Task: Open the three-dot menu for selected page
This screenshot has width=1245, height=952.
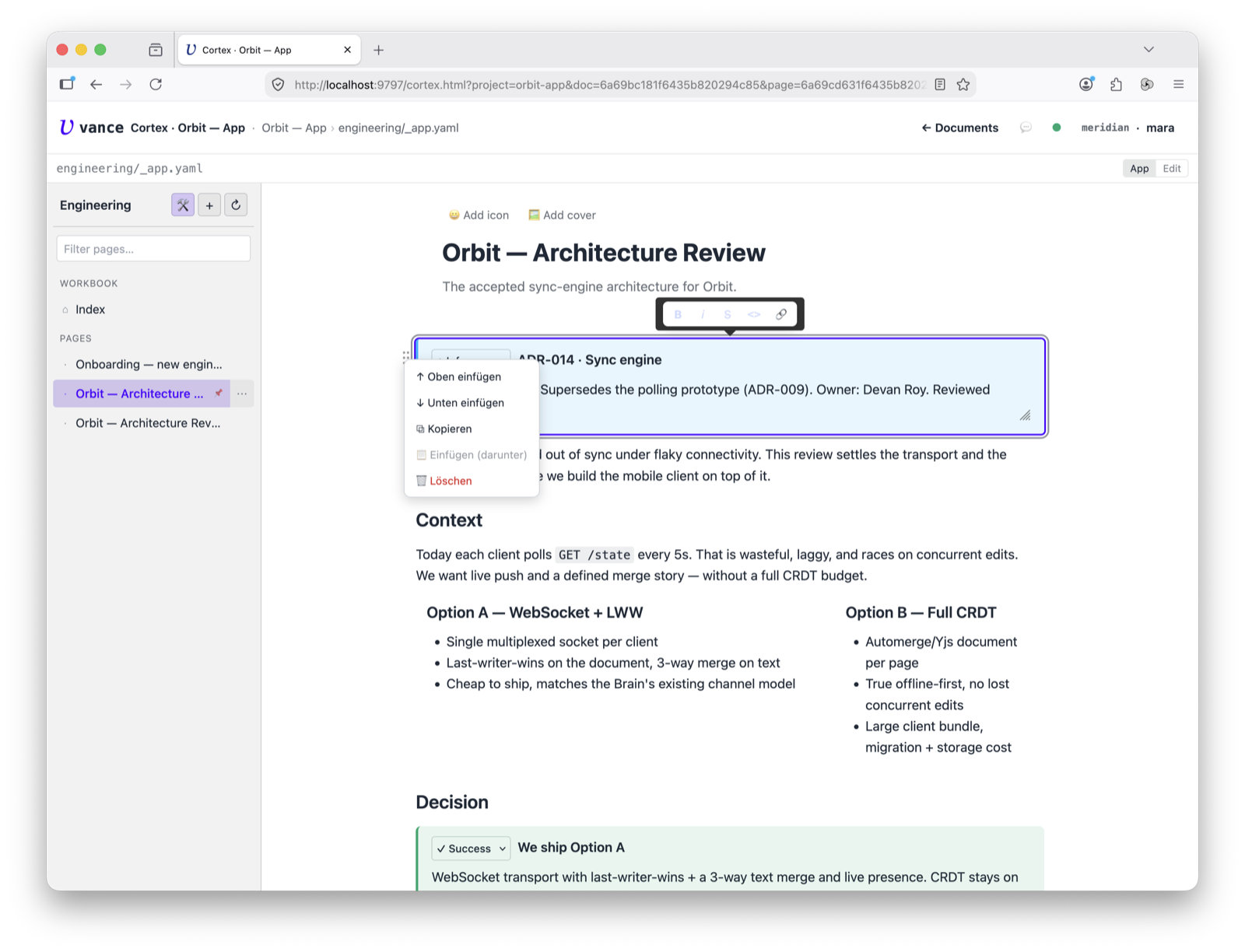Action: 242,394
